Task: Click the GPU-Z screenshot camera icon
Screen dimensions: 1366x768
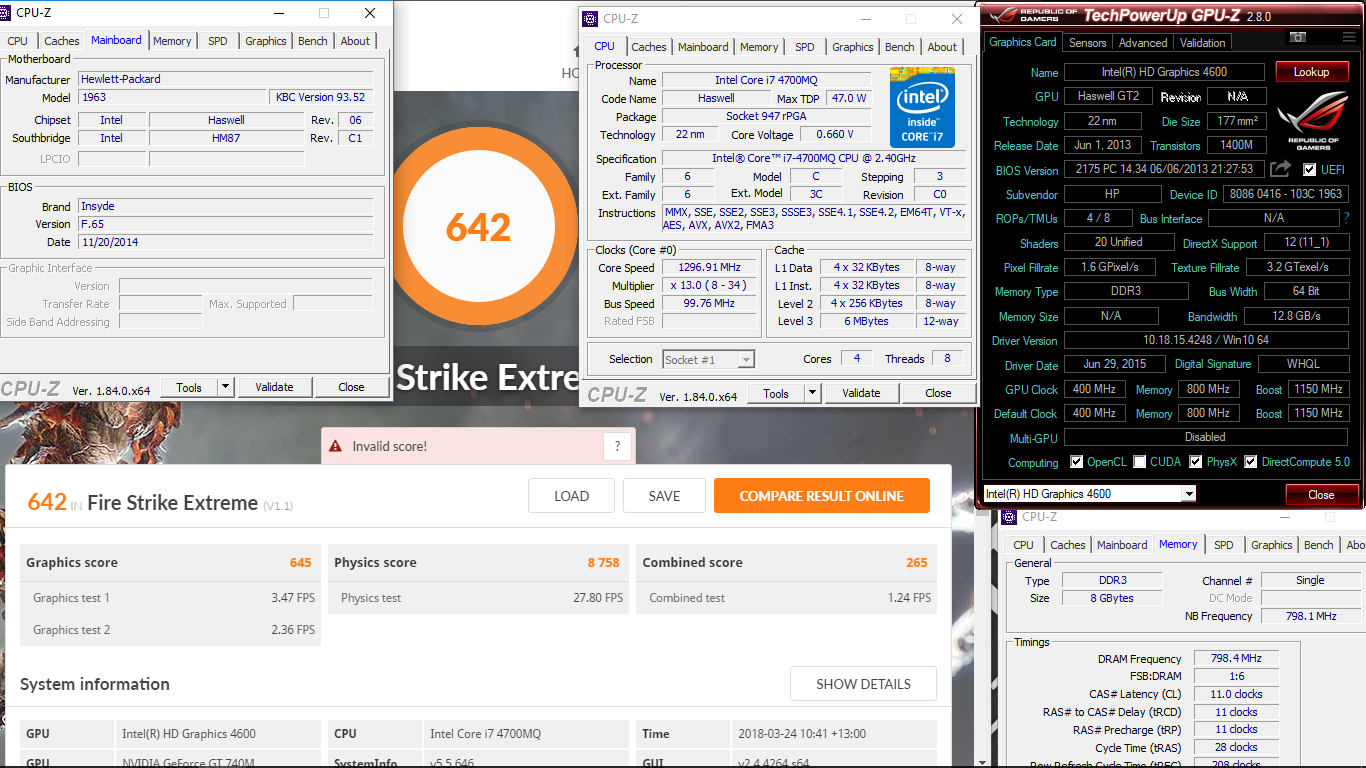Action: pyautogui.click(x=1298, y=37)
